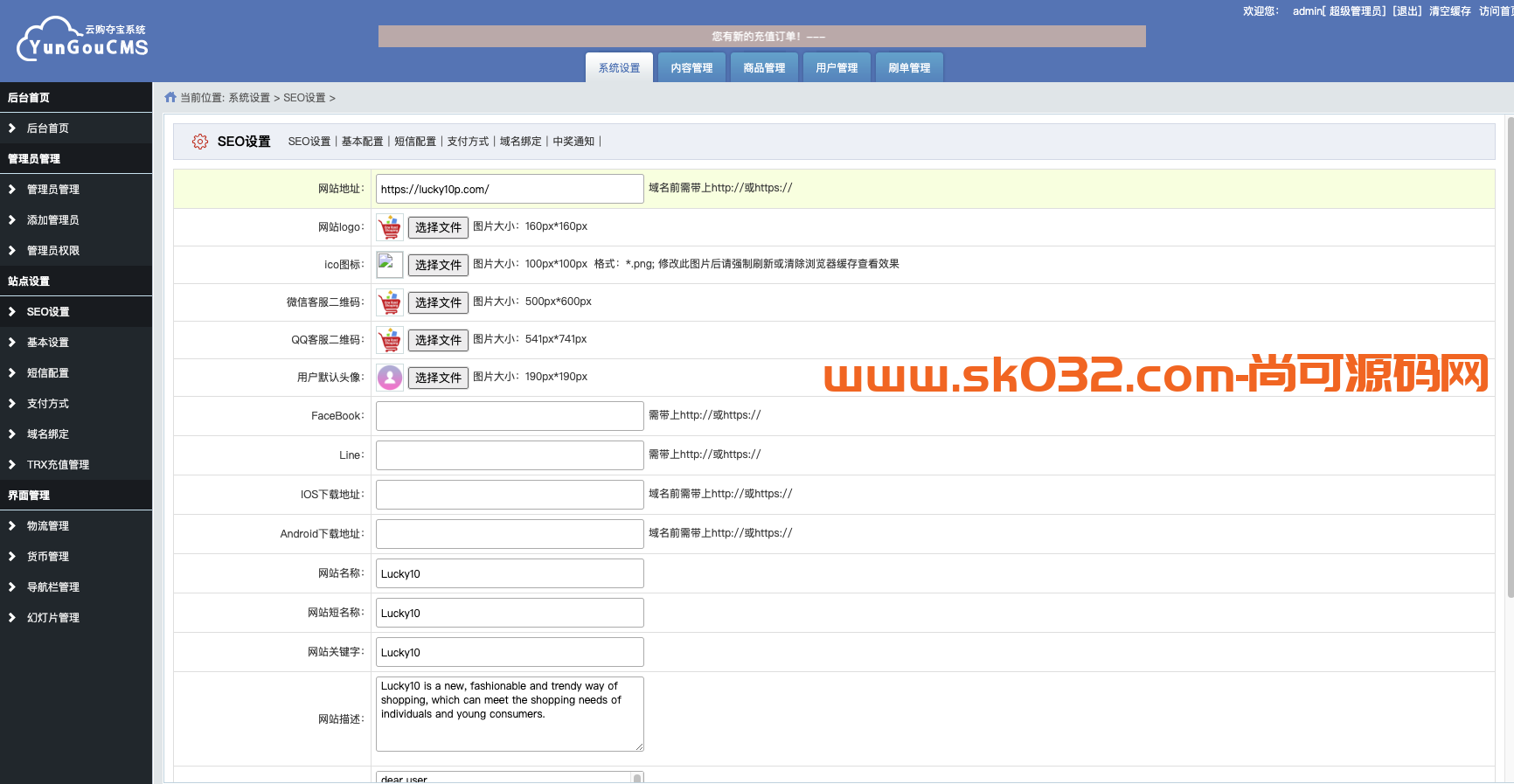Viewport: 1514px width, 784px height.
Task: Click the IOS下载地址 input field
Action: tap(510, 495)
